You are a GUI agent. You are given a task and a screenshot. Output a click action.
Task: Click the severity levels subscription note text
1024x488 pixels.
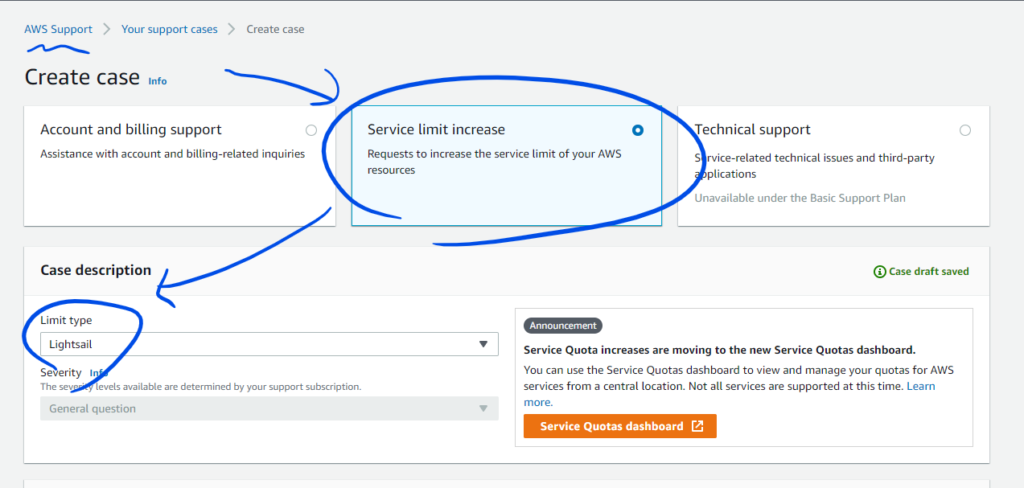pos(200,387)
